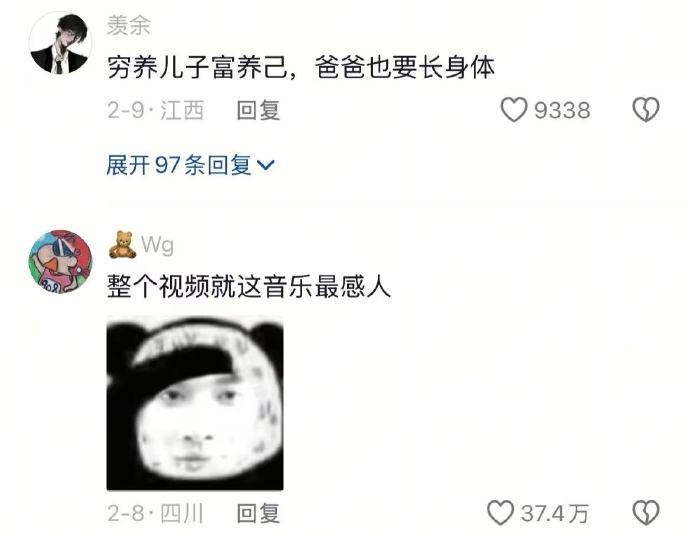The height and width of the screenshot is (538, 690).
Task: Click the 37.4万 like count
Action: coord(555,513)
